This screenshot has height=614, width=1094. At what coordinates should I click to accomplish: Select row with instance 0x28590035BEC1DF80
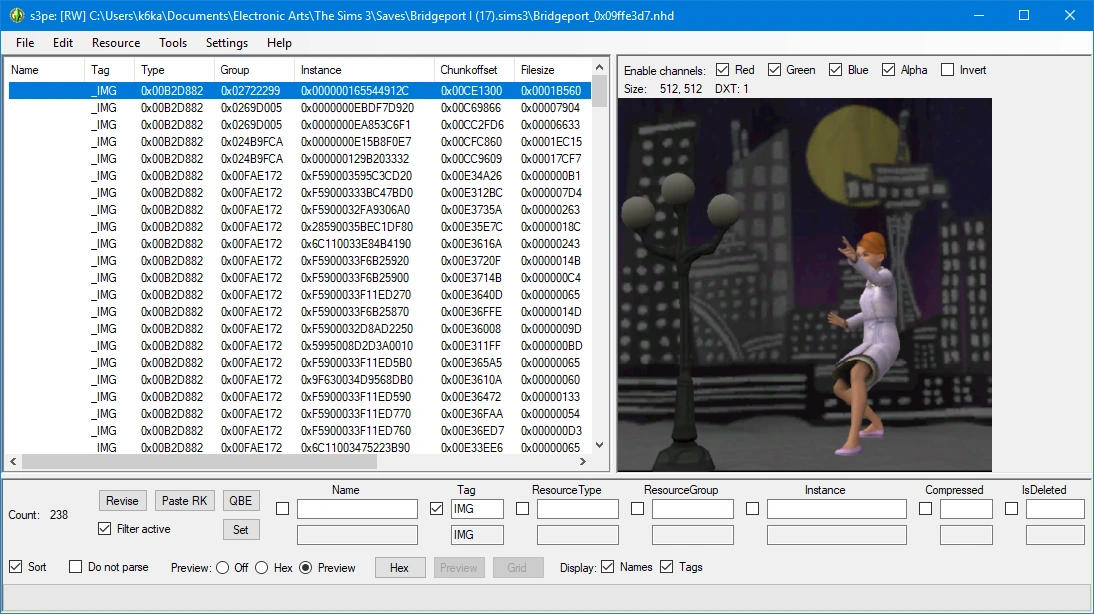tap(299, 227)
